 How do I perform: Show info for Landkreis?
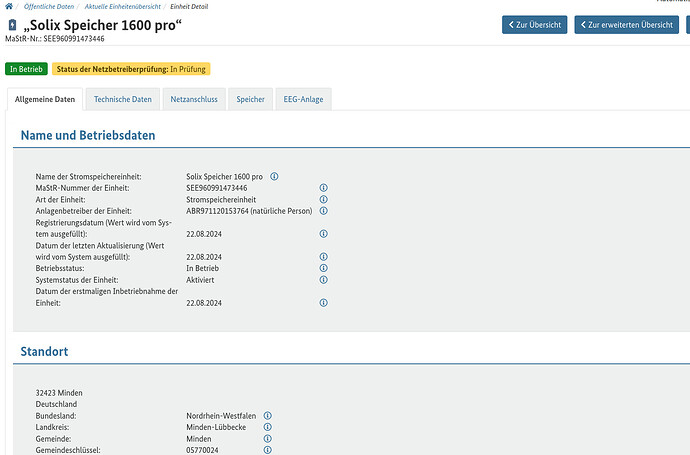[x=268, y=427]
